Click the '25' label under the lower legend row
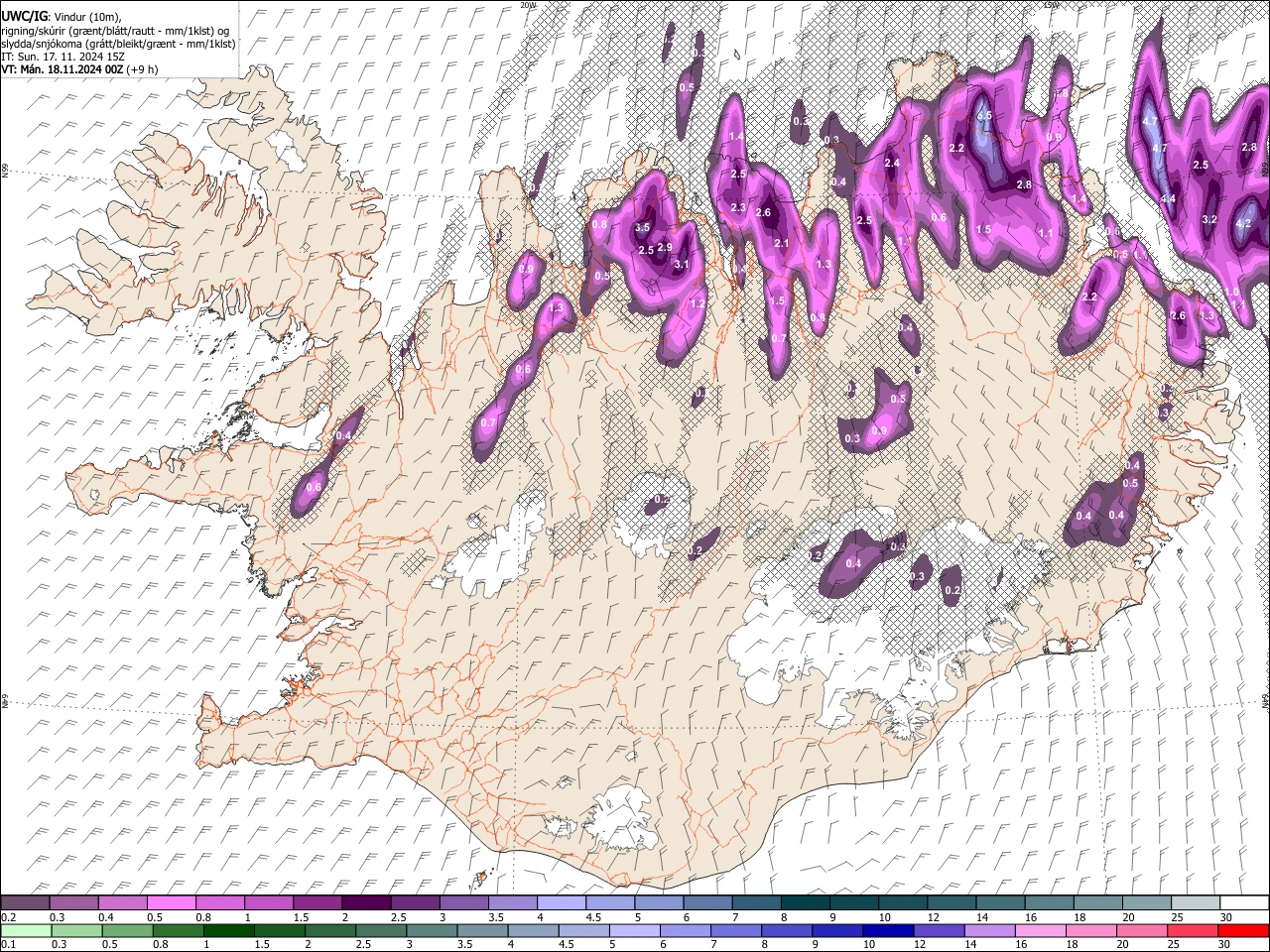This screenshot has height=952, width=1270. coord(1174,945)
